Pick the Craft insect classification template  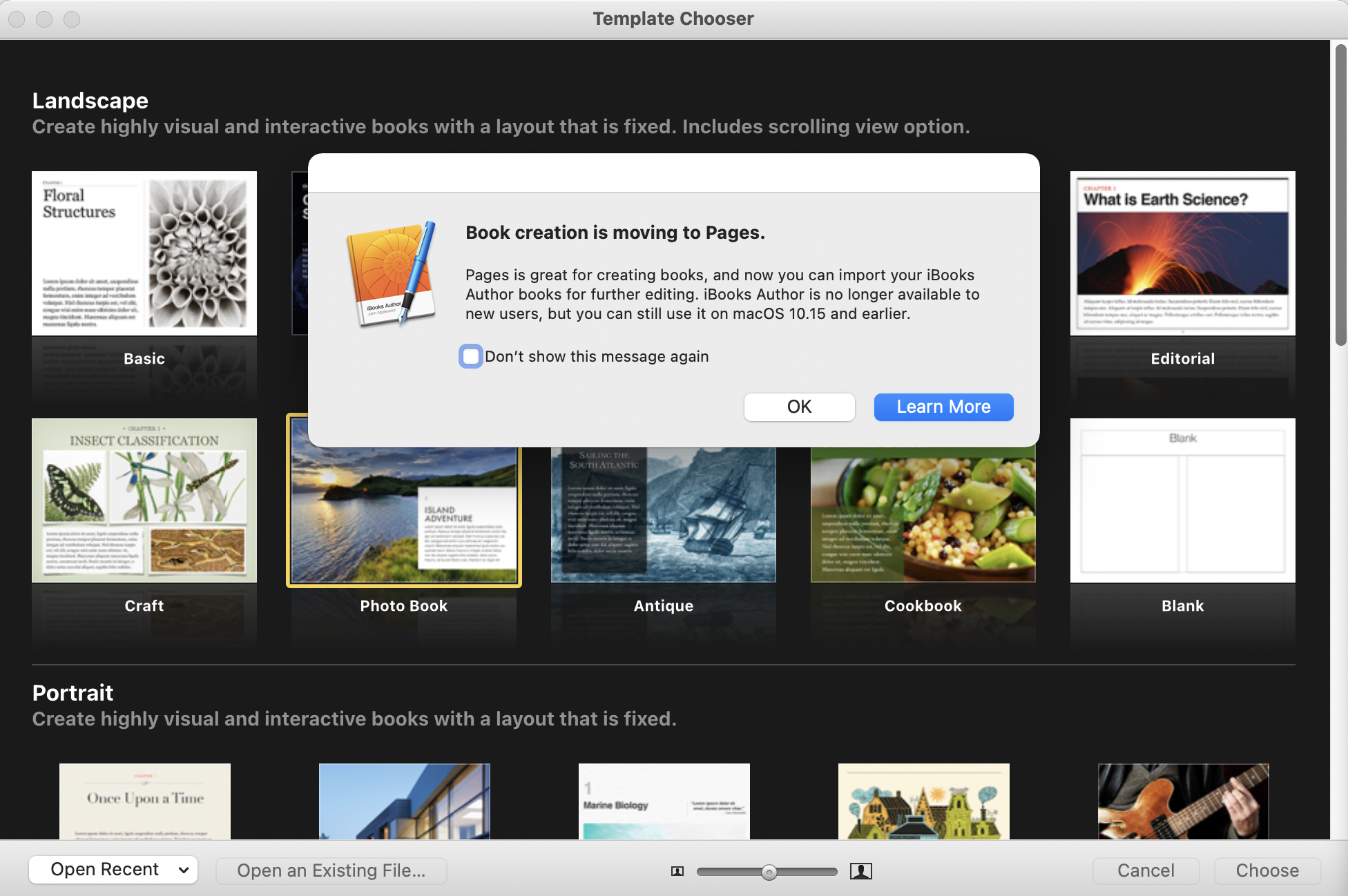point(144,500)
